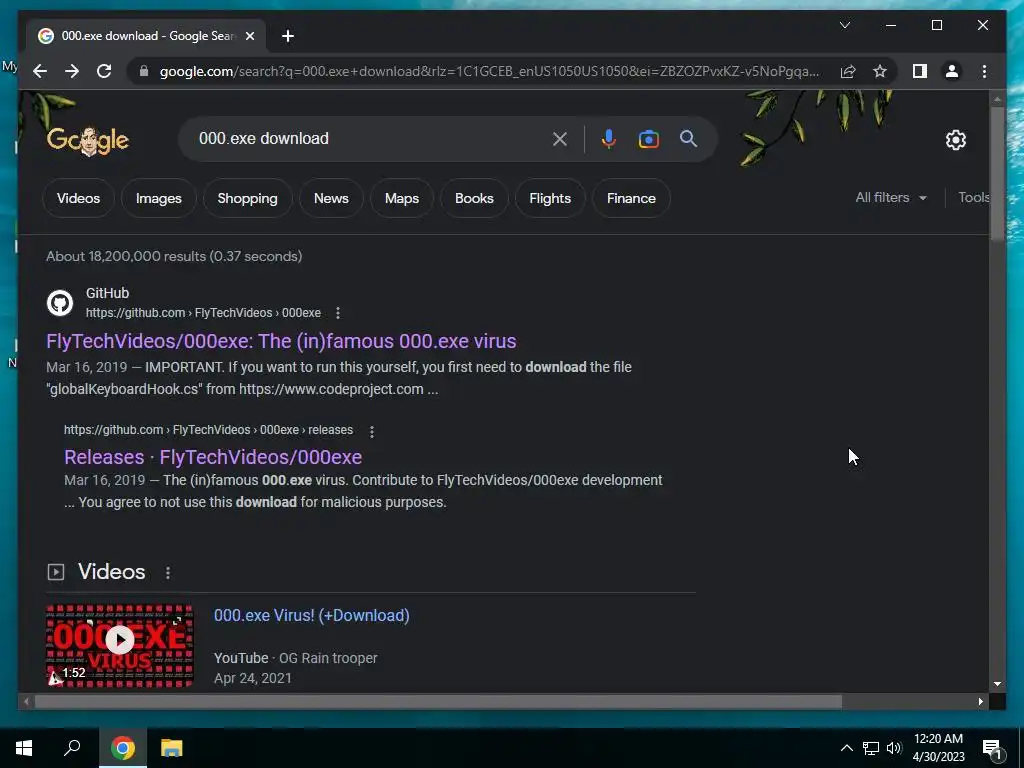1024x768 pixels.
Task: Switch to Flights results
Action: (x=550, y=198)
